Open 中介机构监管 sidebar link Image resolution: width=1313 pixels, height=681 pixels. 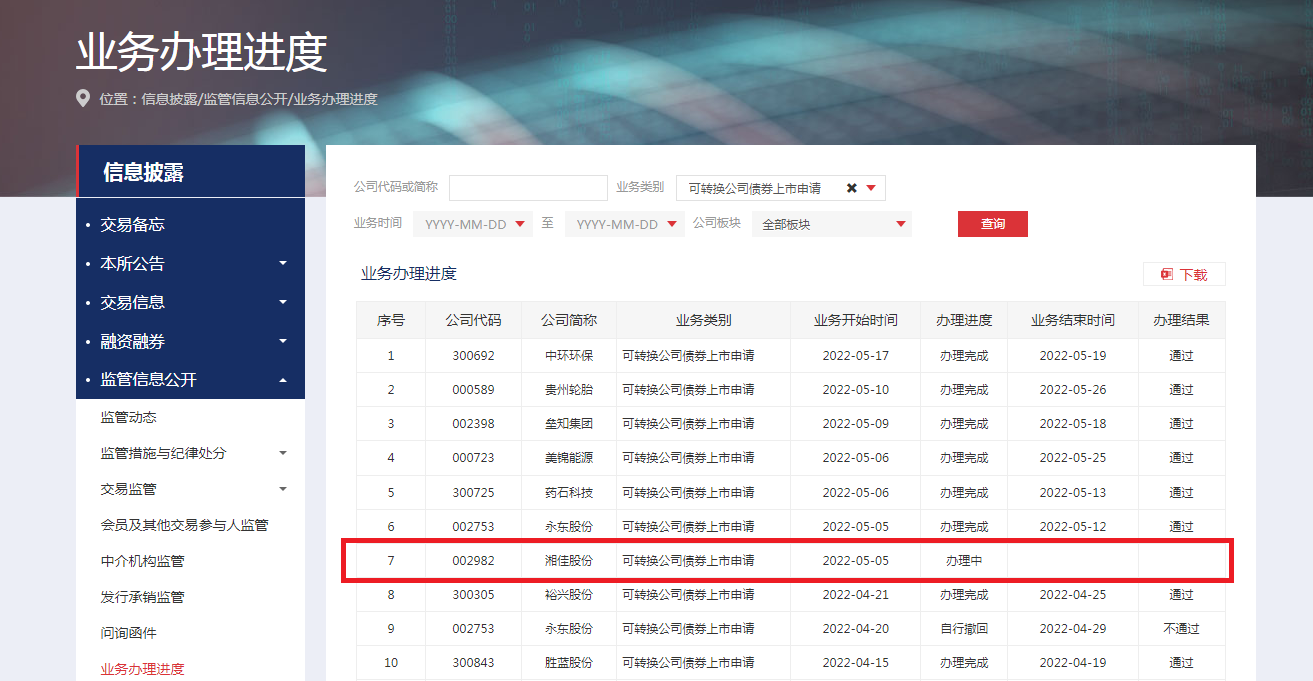(x=143, y=561)
